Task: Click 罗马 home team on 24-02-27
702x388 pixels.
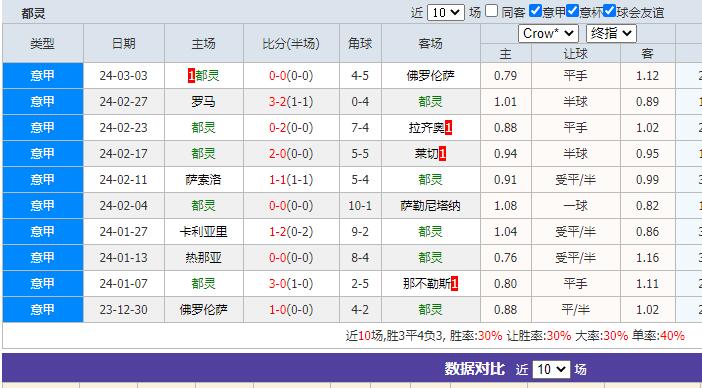Action: [x=203, y=102]
